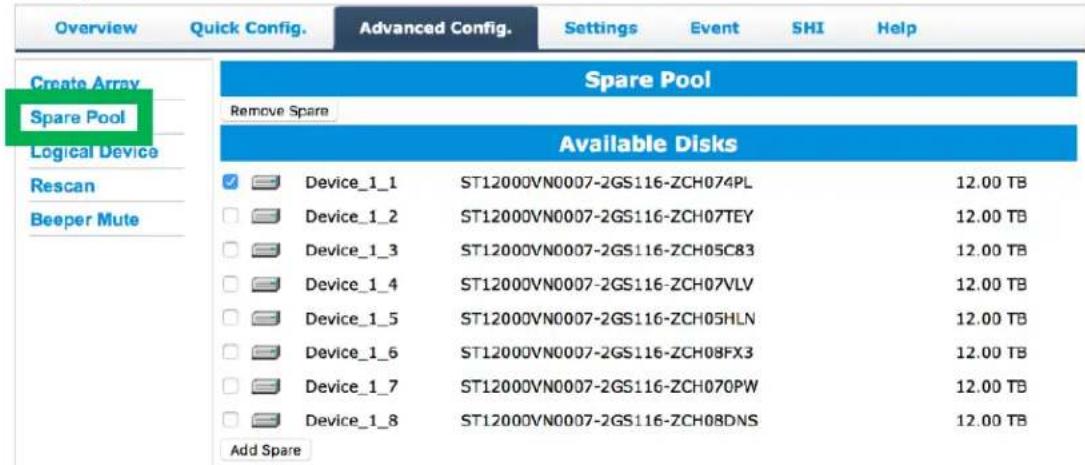Click Beeper Mute in the sidebar

click(x=84, y=220)
